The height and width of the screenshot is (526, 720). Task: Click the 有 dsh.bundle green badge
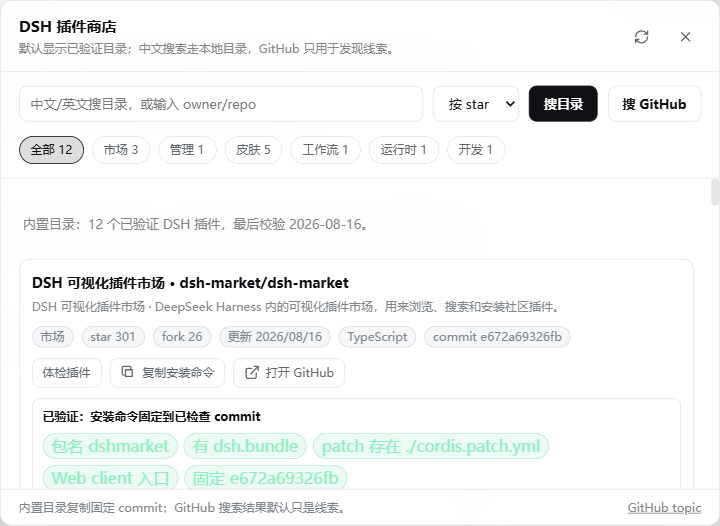(245, 446)
